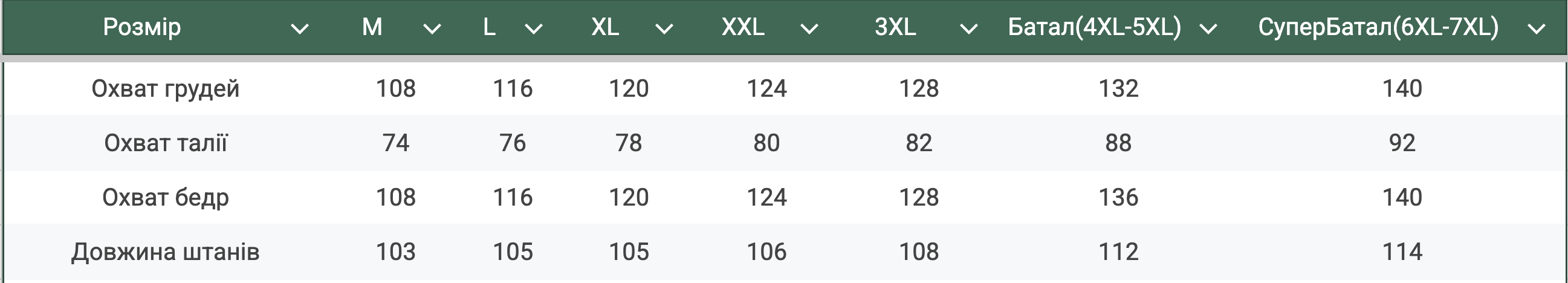The height and width of the screenshot is (283, 1568).
Task: Expand the СуперБатал(6XL-7XL) column chevron
Action: click(1537, 28)
